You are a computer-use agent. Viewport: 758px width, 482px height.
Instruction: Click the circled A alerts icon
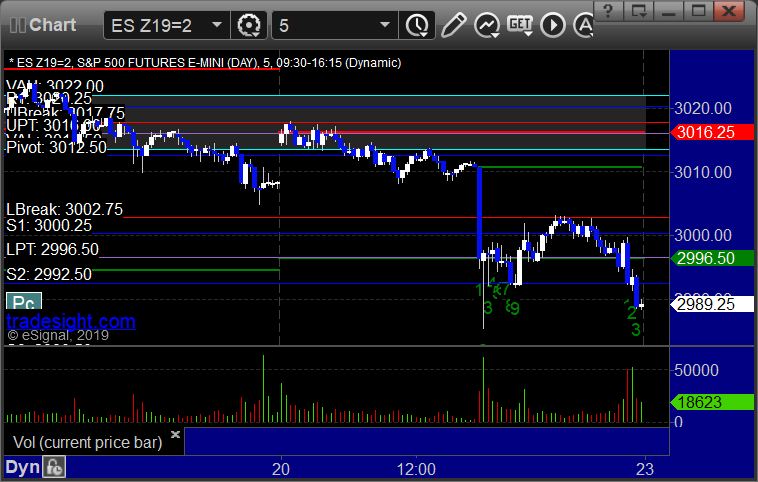coord(584,25)
